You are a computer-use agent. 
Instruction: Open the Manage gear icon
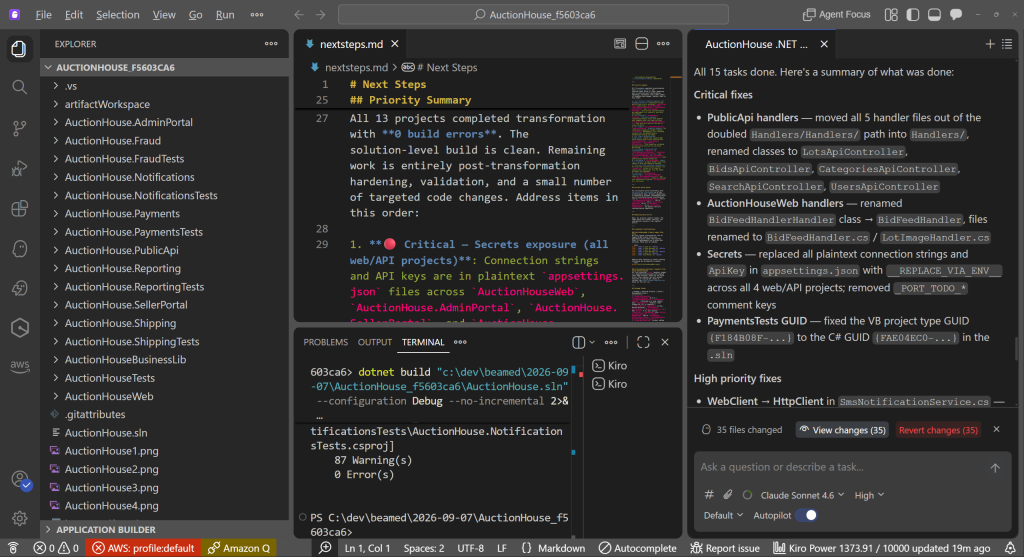20,518
